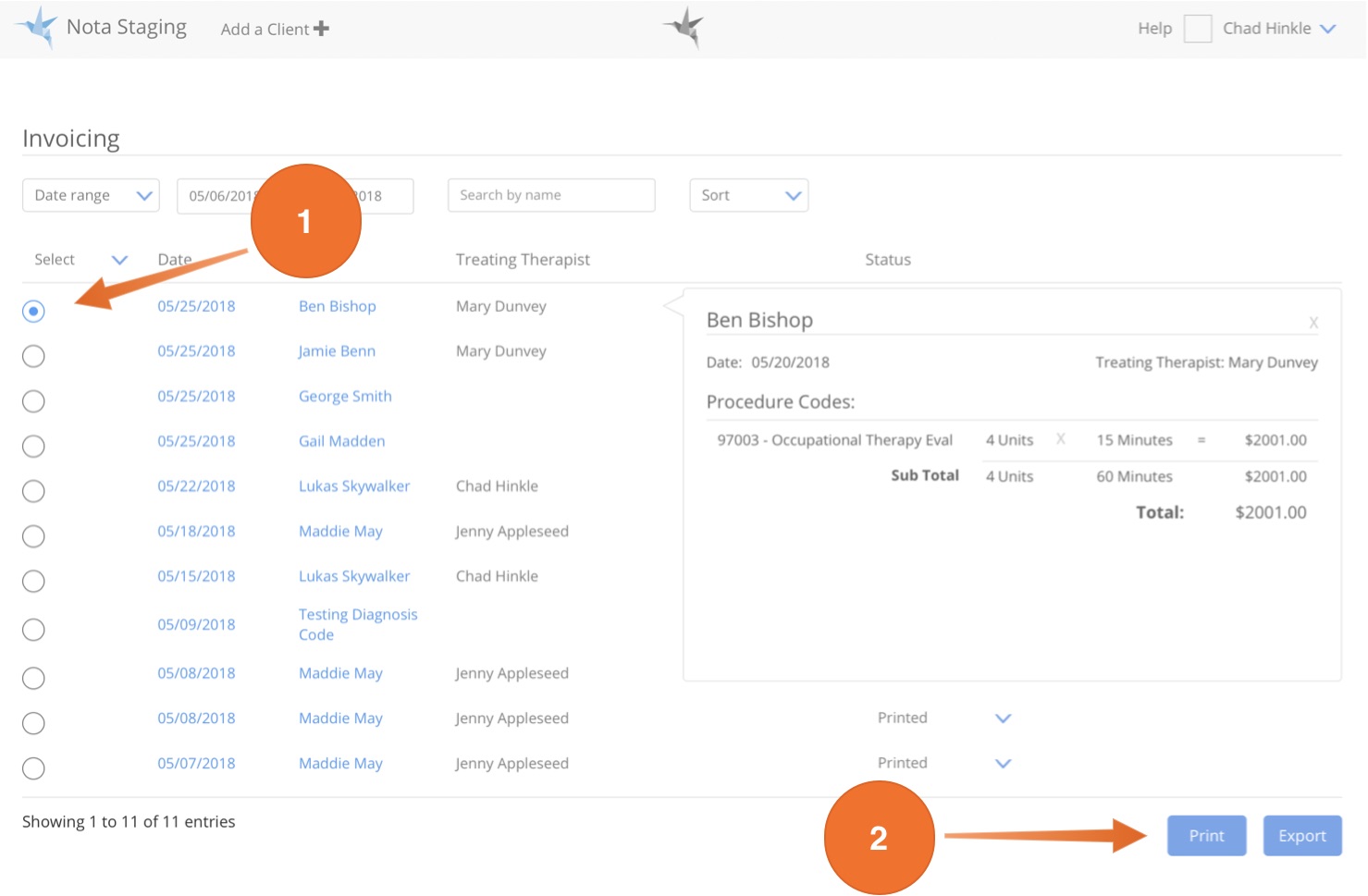Select radio for Maddie May 05/18/2018

click(33, 536)
